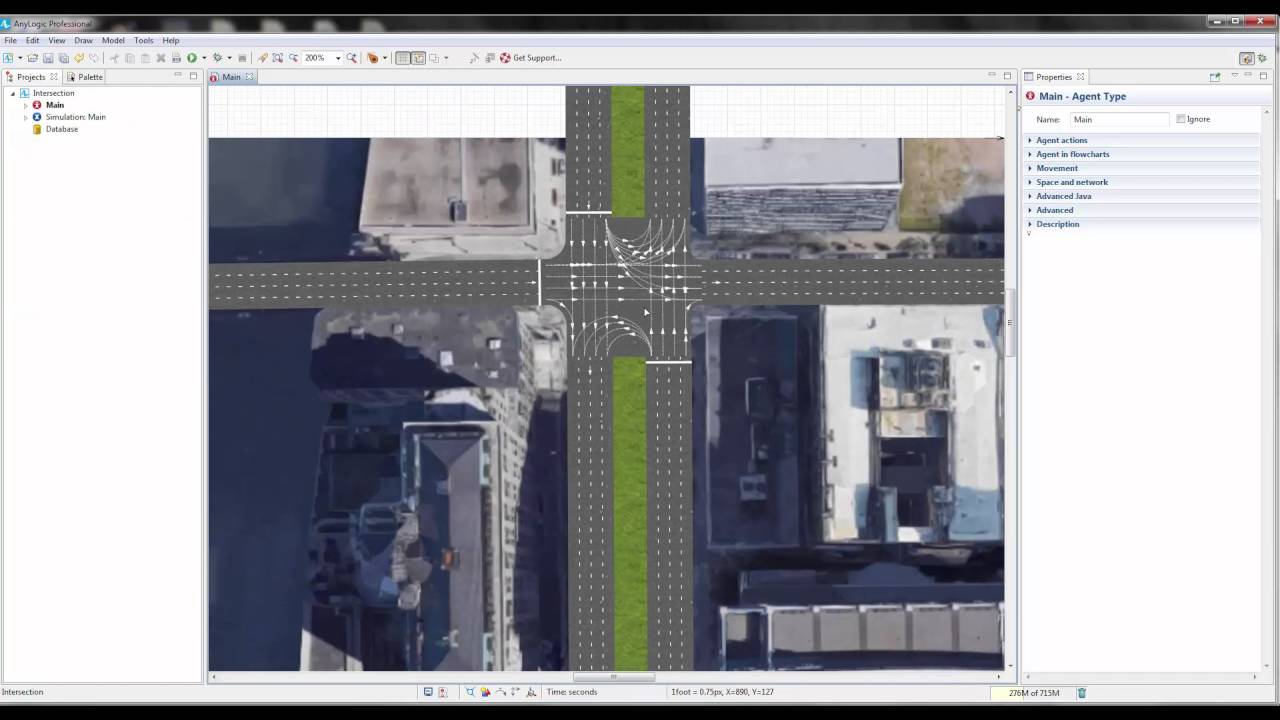Click the Time seconds status entry
This screenshot has width=1280, height=720.
(x=572, y=692)
